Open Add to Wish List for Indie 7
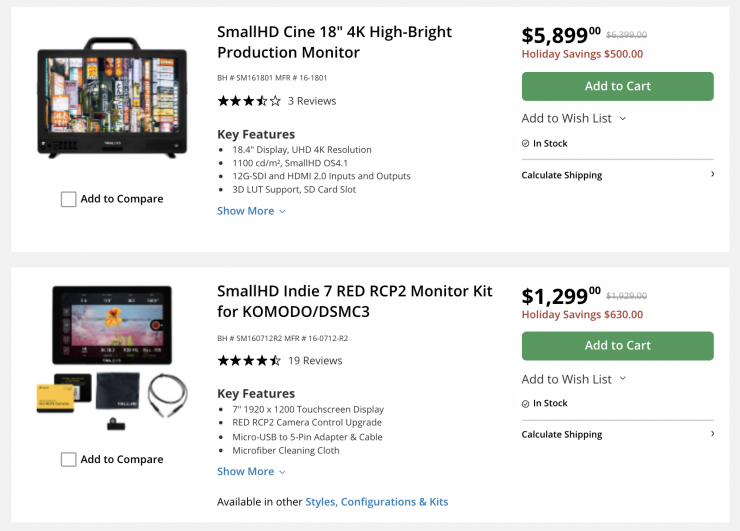The width and height of the screenshot is (740, 531). (573, 379)
